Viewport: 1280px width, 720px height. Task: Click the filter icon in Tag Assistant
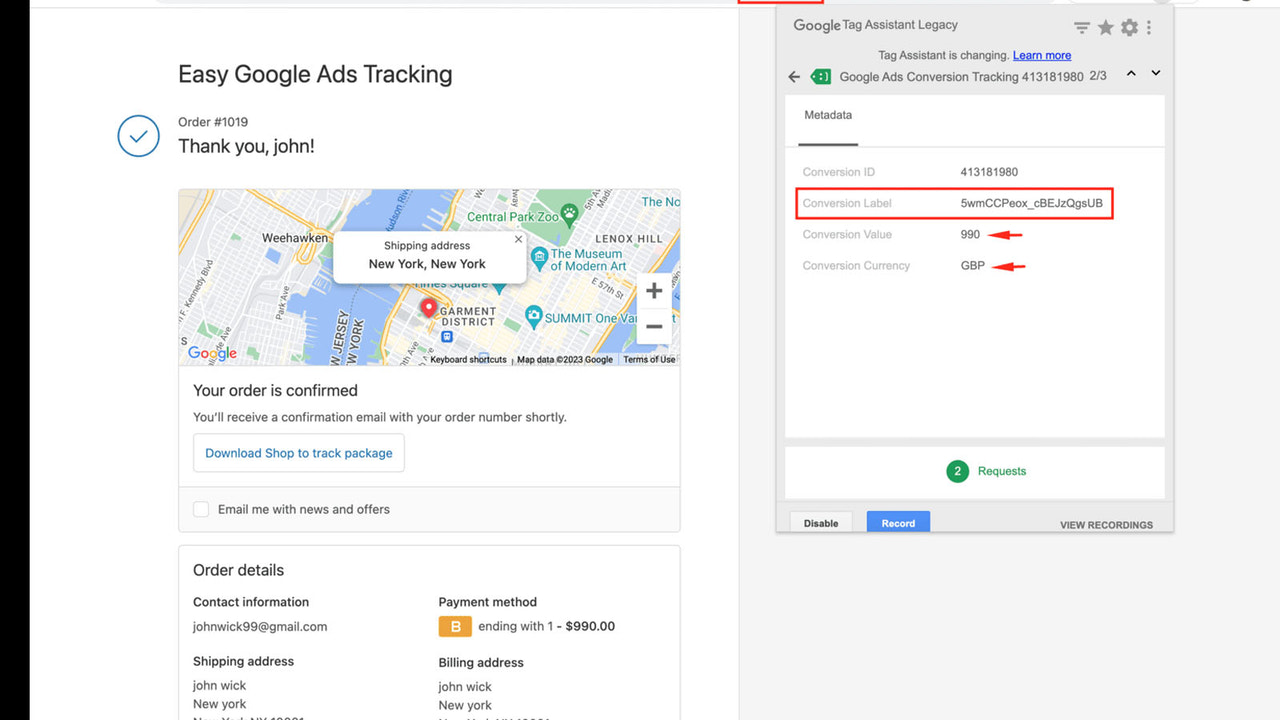click(x=1081, y=28)
